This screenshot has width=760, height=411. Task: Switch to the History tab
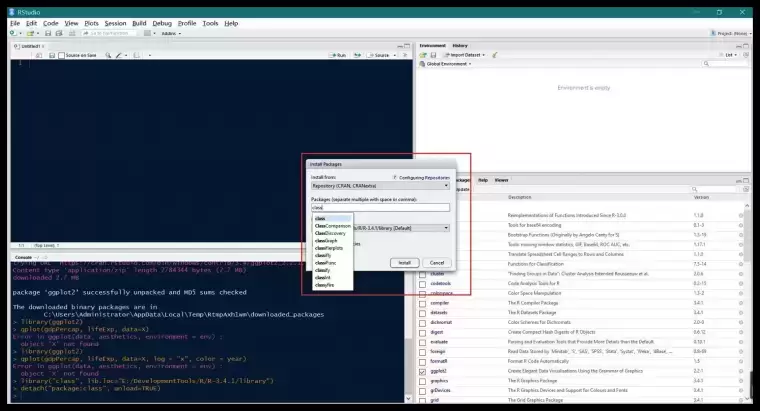coord(460,46)
